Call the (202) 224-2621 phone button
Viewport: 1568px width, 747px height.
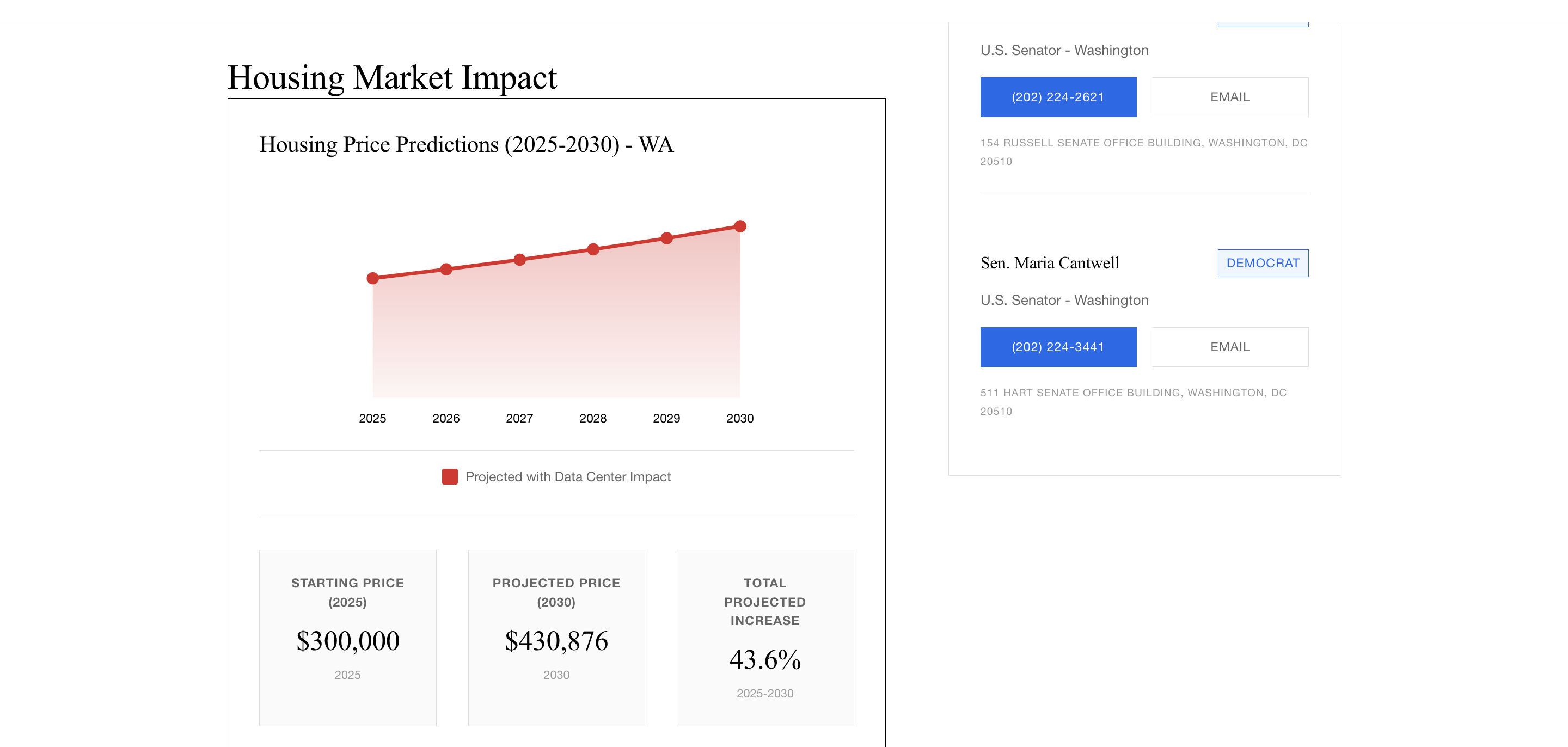pos(1058,97)
